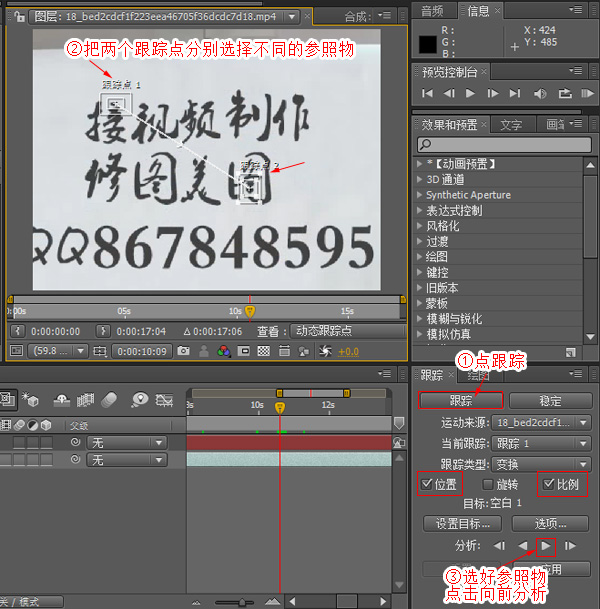Open parent dropdown of the first layer
Screen dimensions: 600x609
click(127, 442)
